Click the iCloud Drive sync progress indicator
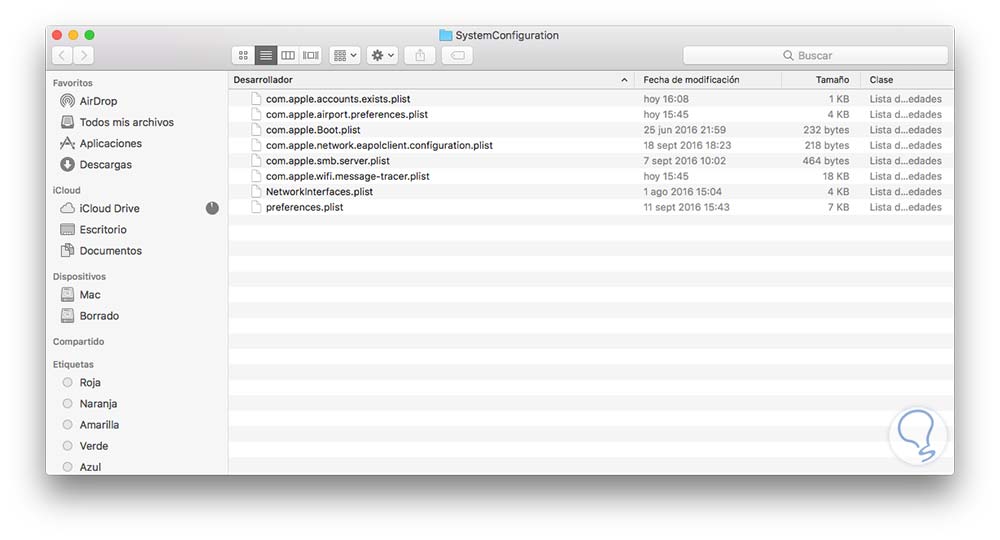This screenshot has height=540, width=1000. click(212, 208)
